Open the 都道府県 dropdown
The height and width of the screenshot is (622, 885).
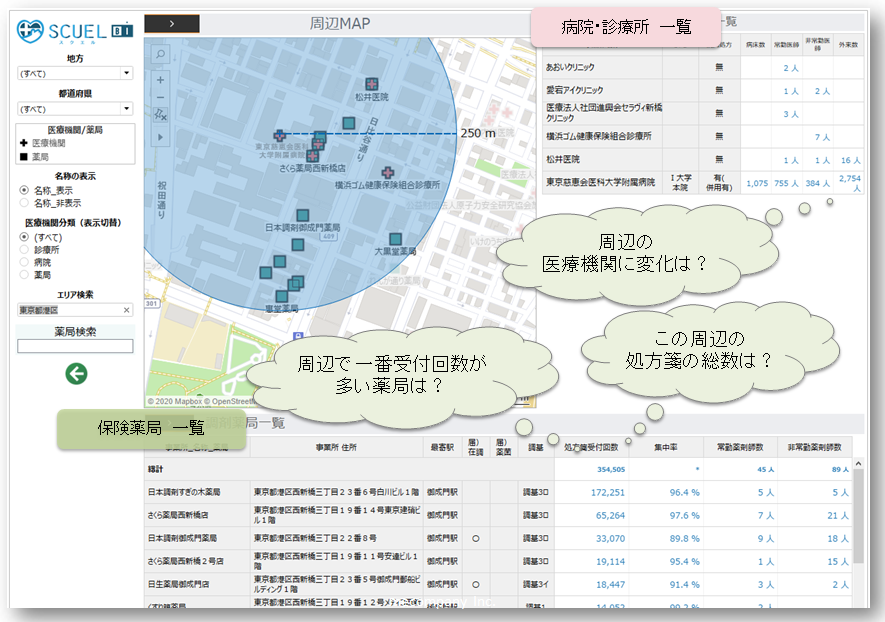tap(76, 108)
